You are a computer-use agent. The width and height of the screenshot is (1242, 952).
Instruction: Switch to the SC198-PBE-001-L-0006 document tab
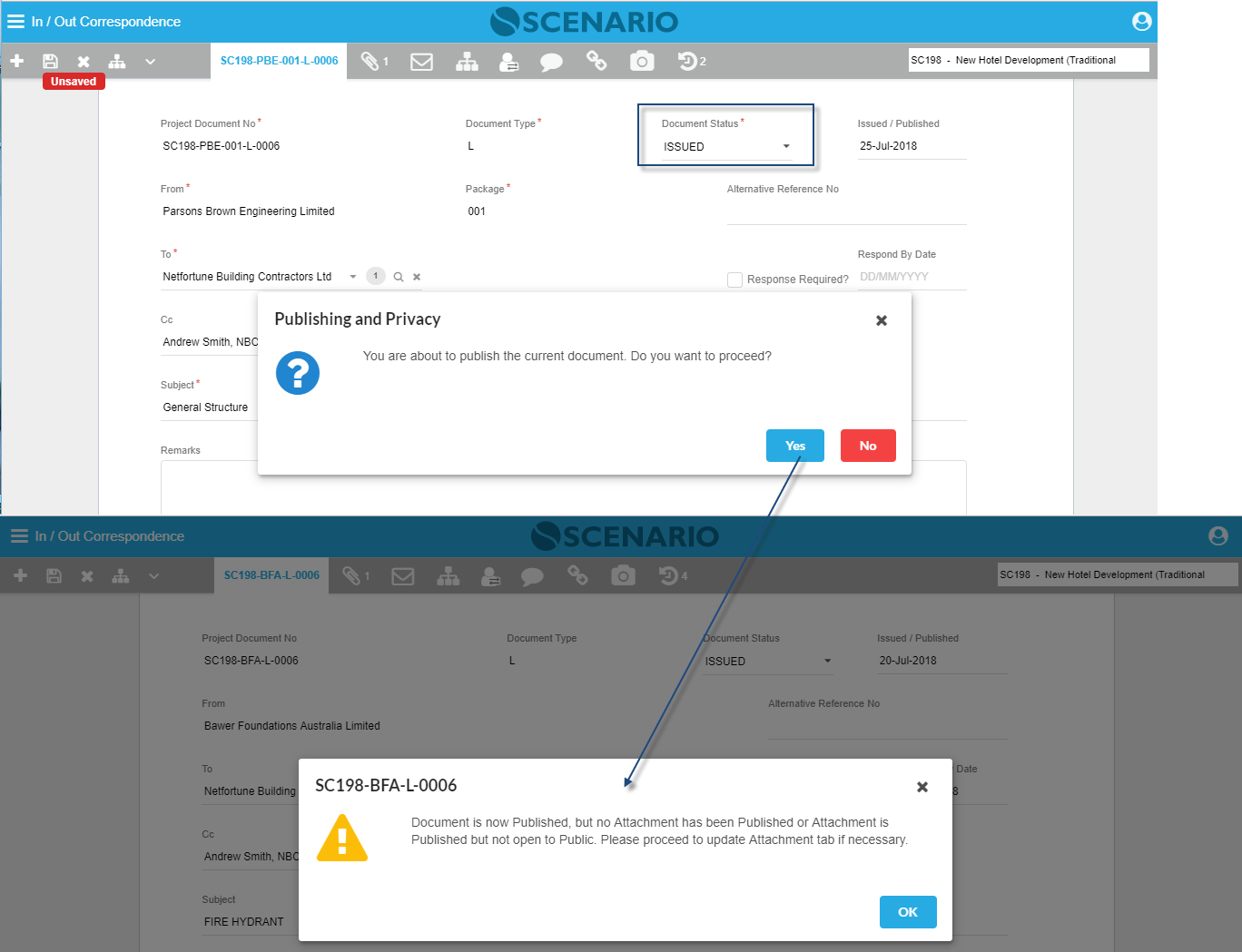click(279, 61)
